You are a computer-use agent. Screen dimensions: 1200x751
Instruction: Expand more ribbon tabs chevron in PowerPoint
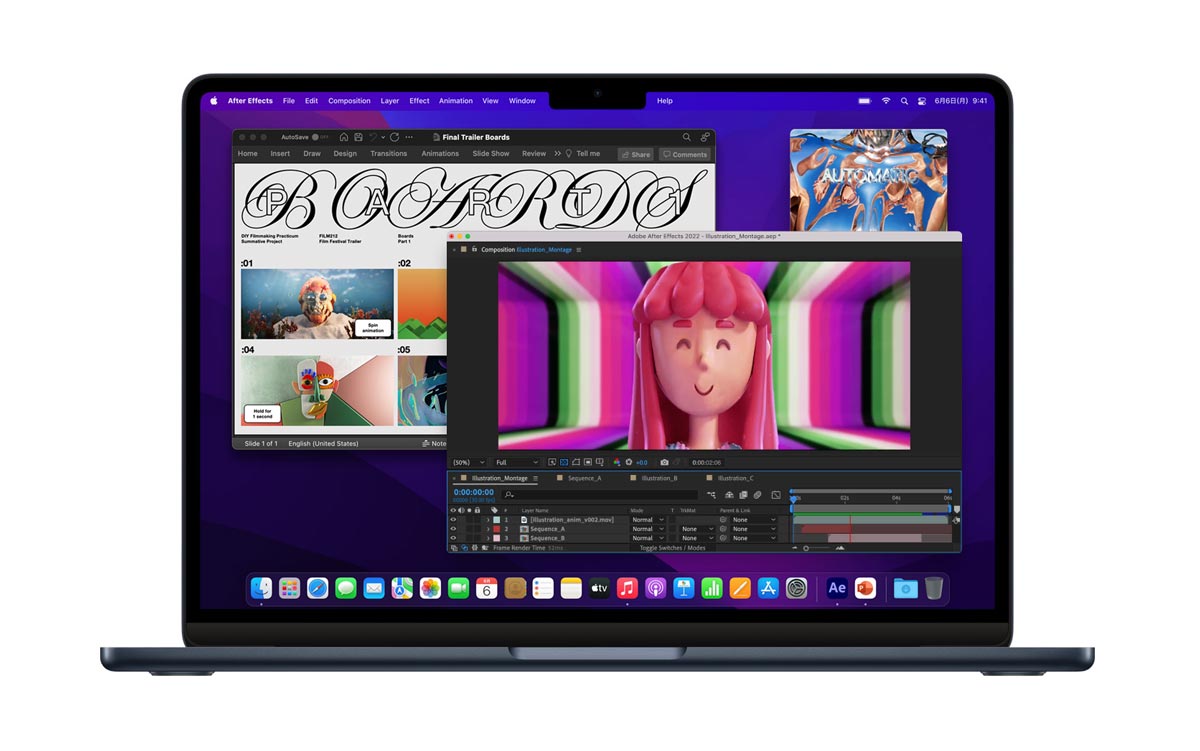(558, 154)
